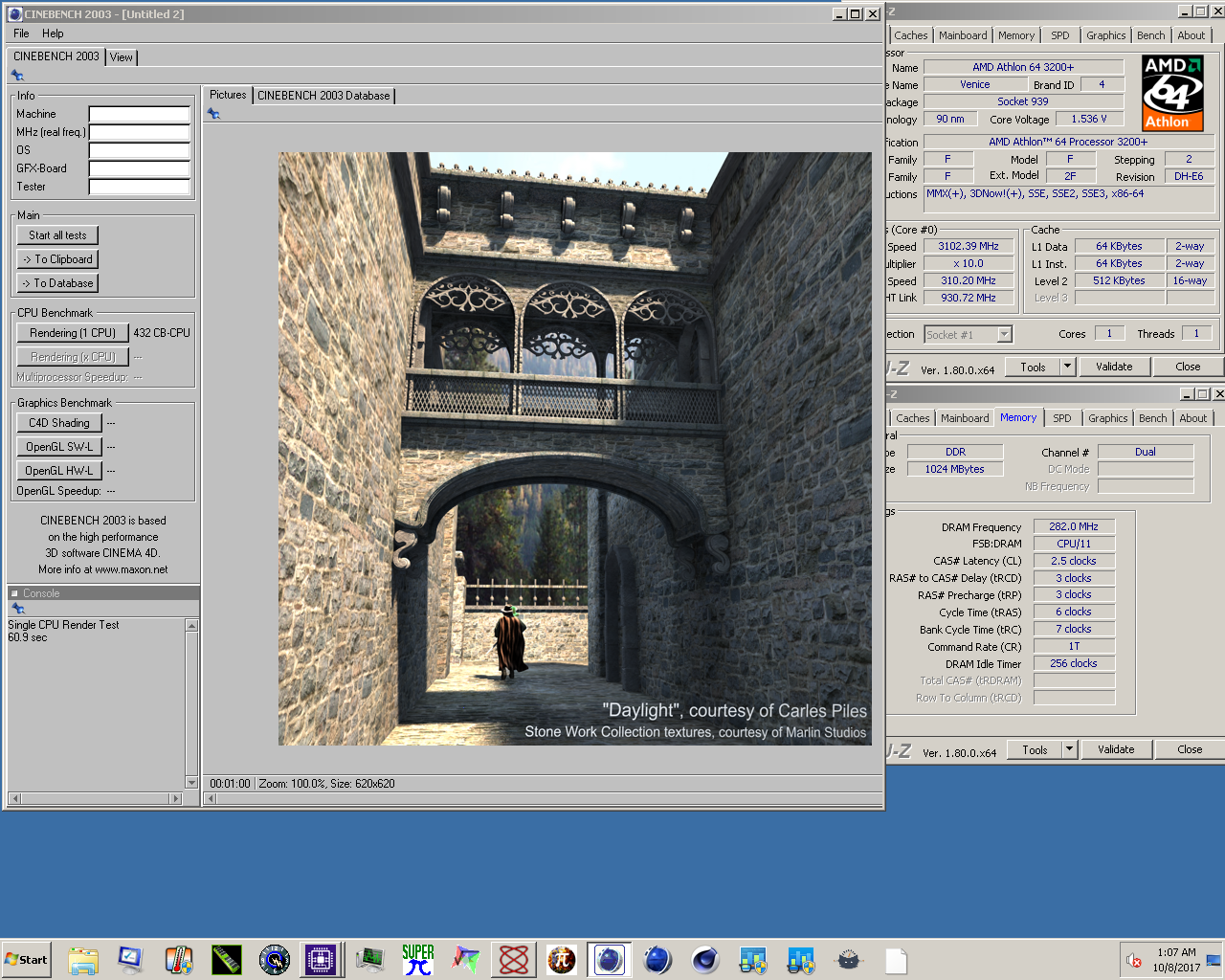
Task: Click the Console scrollbar up arrow
Action: [x=191, y=626]
